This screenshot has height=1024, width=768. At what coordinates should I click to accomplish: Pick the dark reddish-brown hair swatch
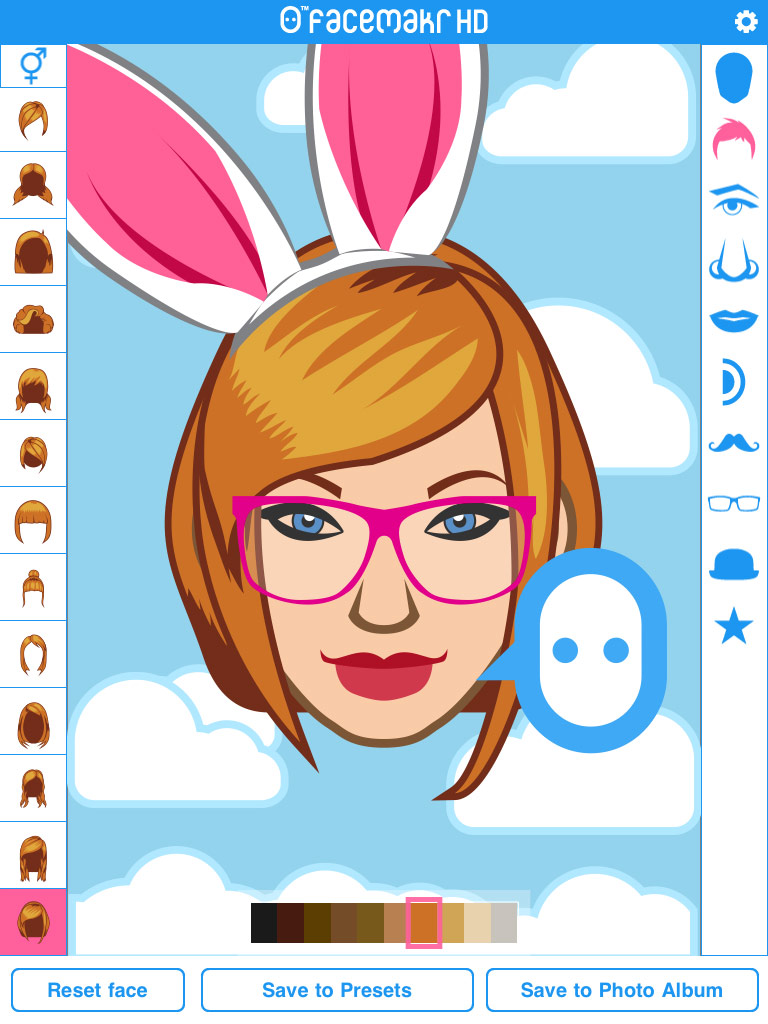[x=291, y=923]
